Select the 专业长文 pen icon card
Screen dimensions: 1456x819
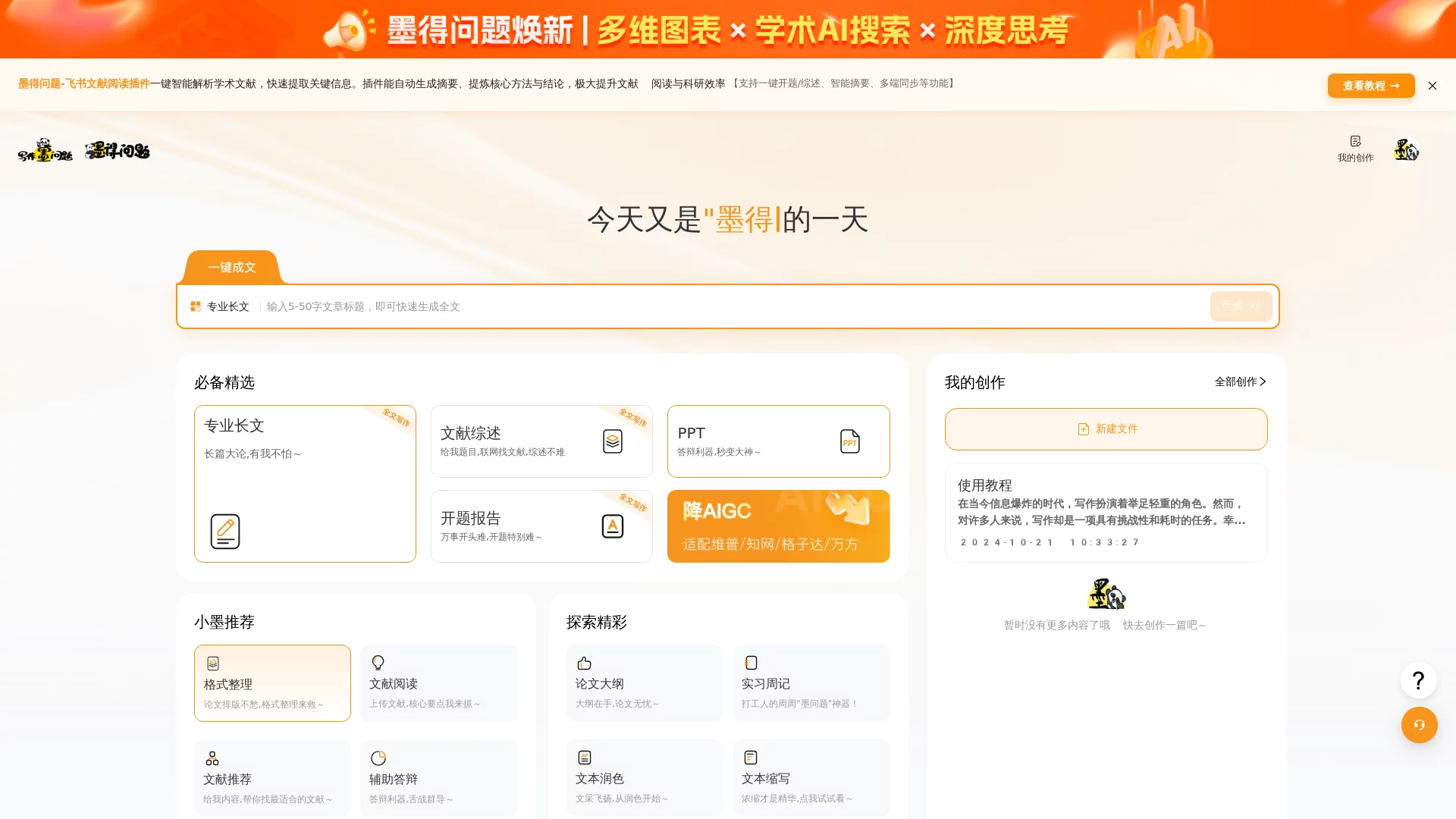click(x=224, y=531)
